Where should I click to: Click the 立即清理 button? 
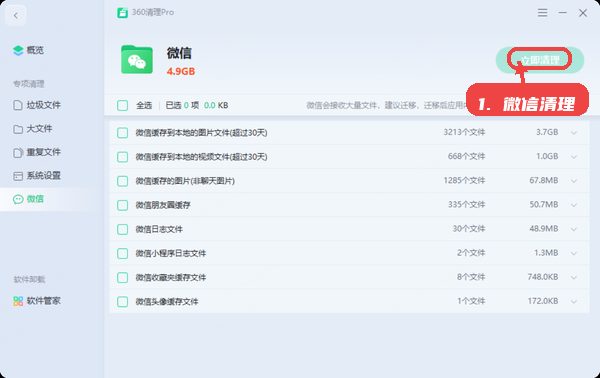tap(540, 60)
